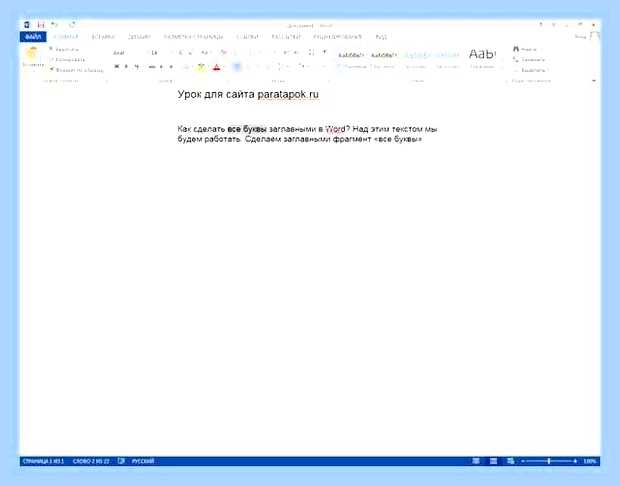This screenshot has width=620, height=486.
Task: Open the ФАЙЛ tab
Action: click(33, 37)
